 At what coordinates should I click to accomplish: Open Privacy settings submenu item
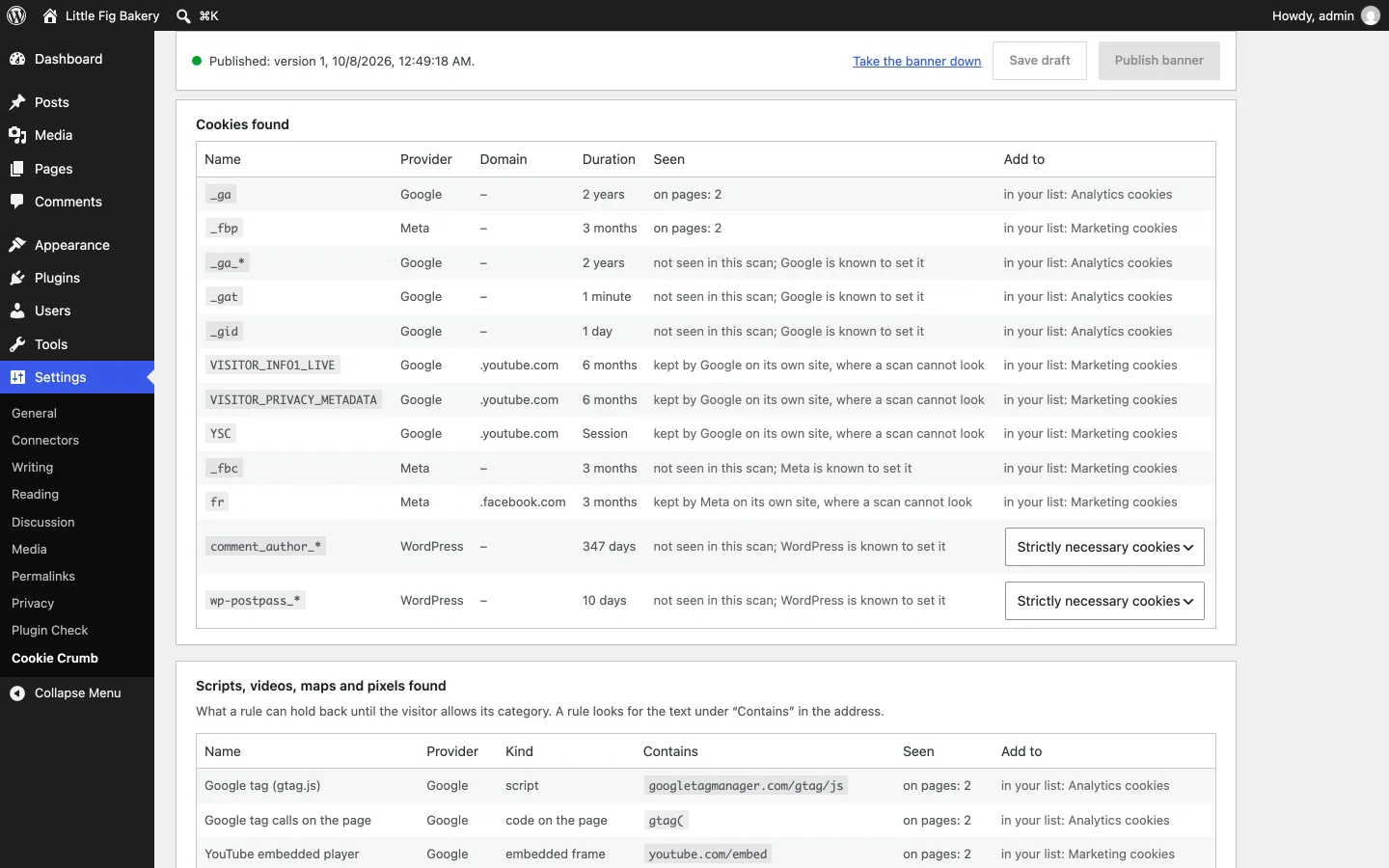coord(33,603)
